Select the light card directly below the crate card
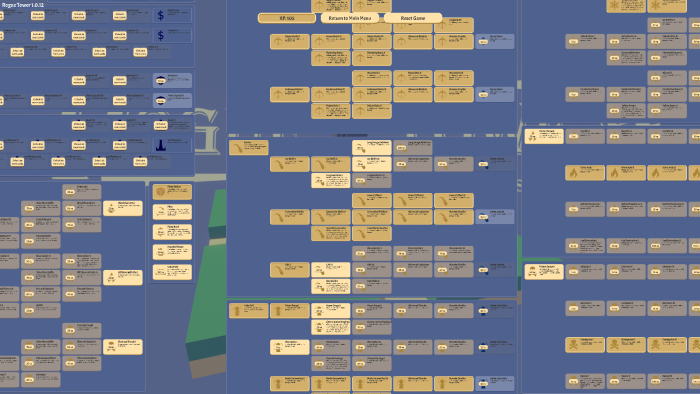The image size is (700, 394). [172, 212]
